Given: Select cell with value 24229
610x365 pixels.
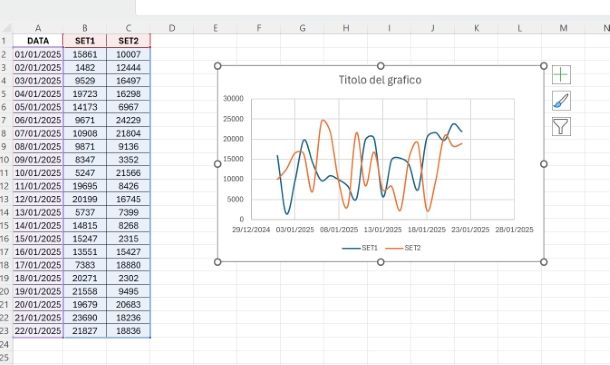Looking at the screenshot, I should (128, 120).
